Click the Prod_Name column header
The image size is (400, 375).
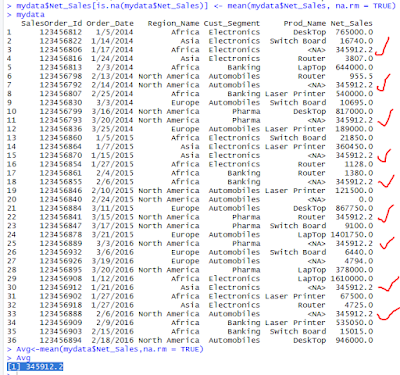click(x=305, y=24)
